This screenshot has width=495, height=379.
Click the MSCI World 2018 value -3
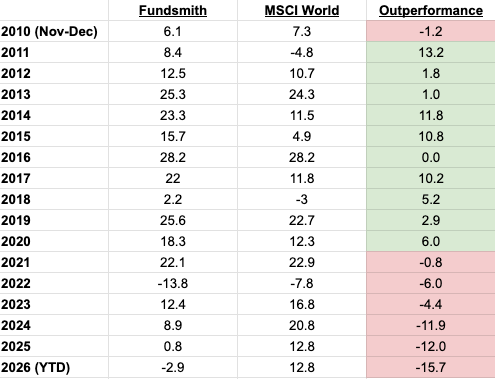pyautogui.click(x=302, y=199)
